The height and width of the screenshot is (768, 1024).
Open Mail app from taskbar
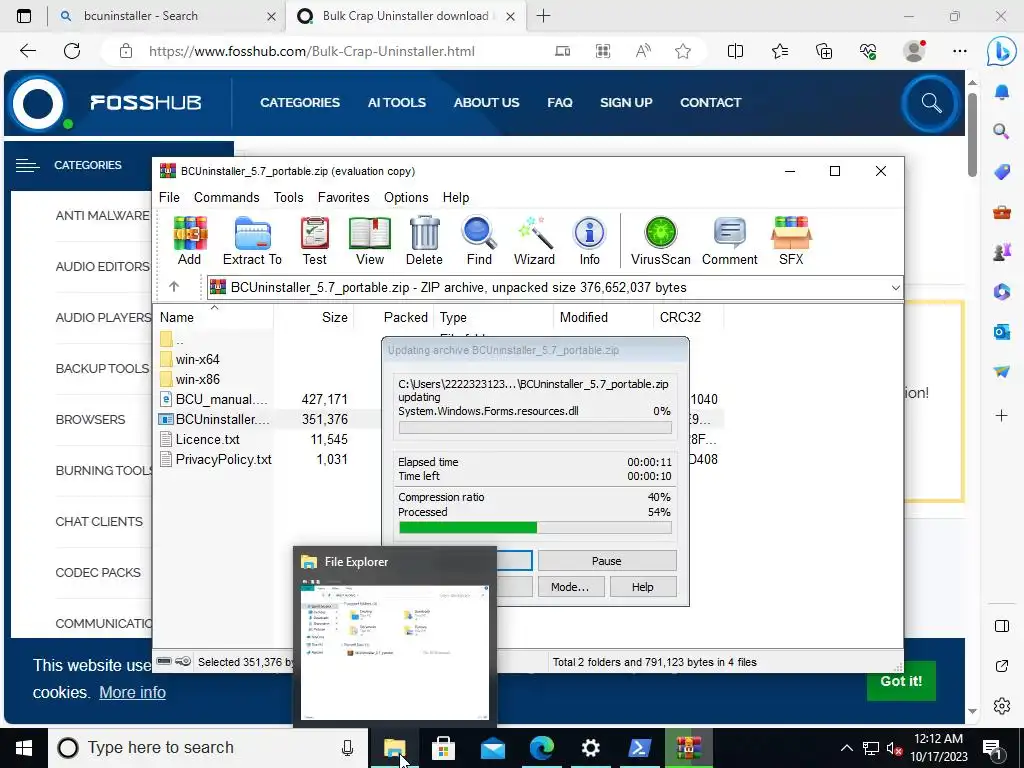[492, 748]
